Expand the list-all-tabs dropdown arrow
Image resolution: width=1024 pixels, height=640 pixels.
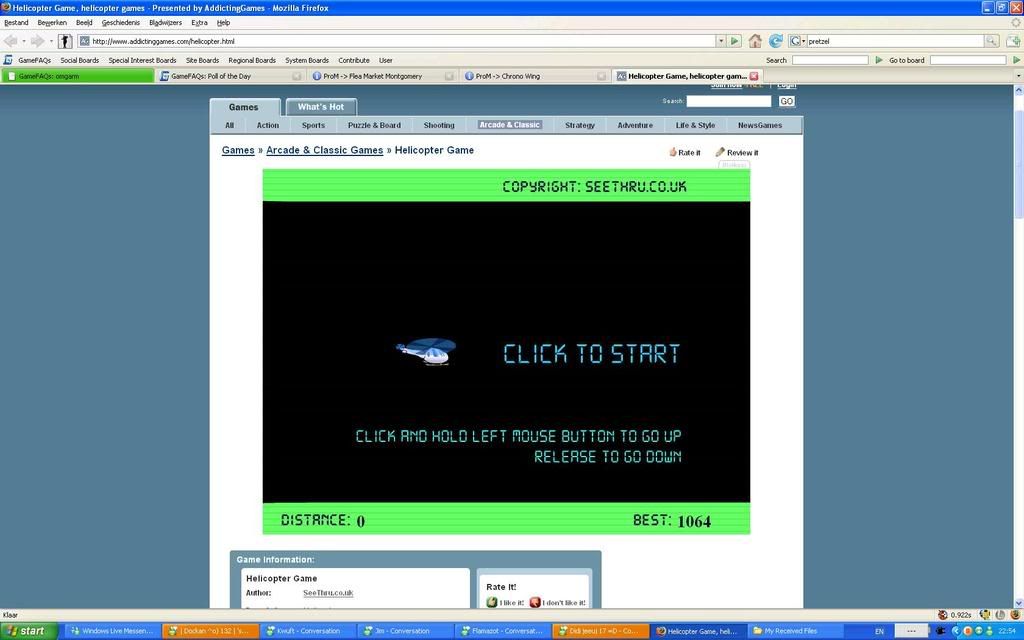1018,76
